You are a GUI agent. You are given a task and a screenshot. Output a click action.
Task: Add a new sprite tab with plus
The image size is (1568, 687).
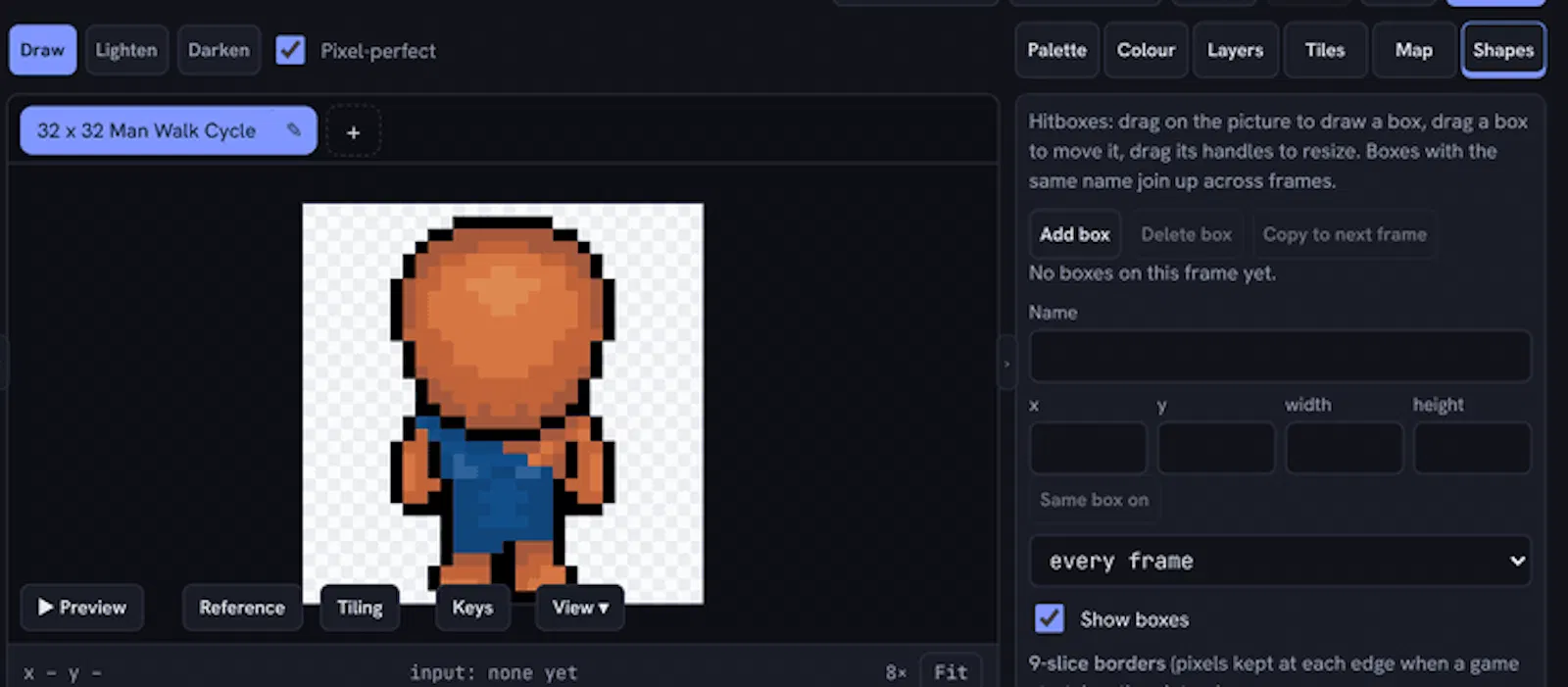[353, 131]
